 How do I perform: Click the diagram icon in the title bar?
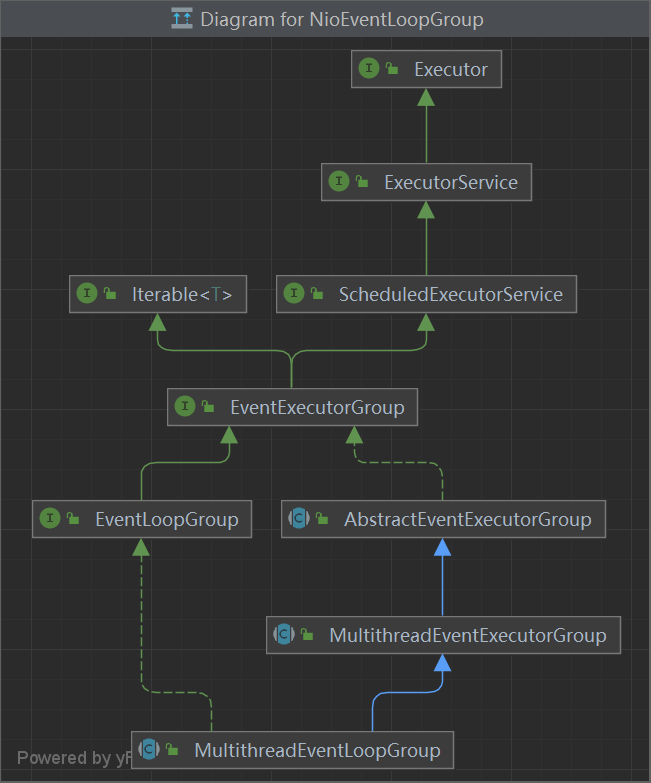[x=181, y=19]
